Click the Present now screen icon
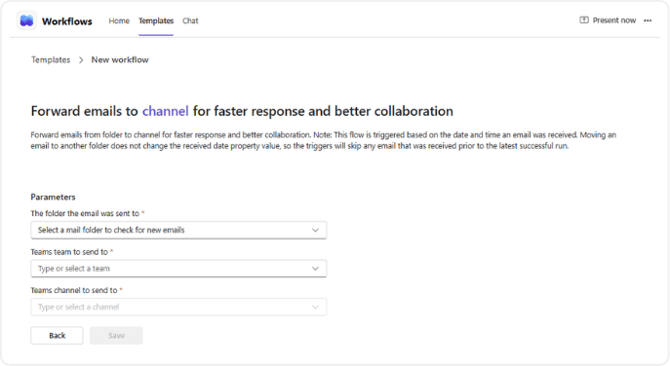The width and height of the screenshot is (670, 366). click(x=584, y=20)
